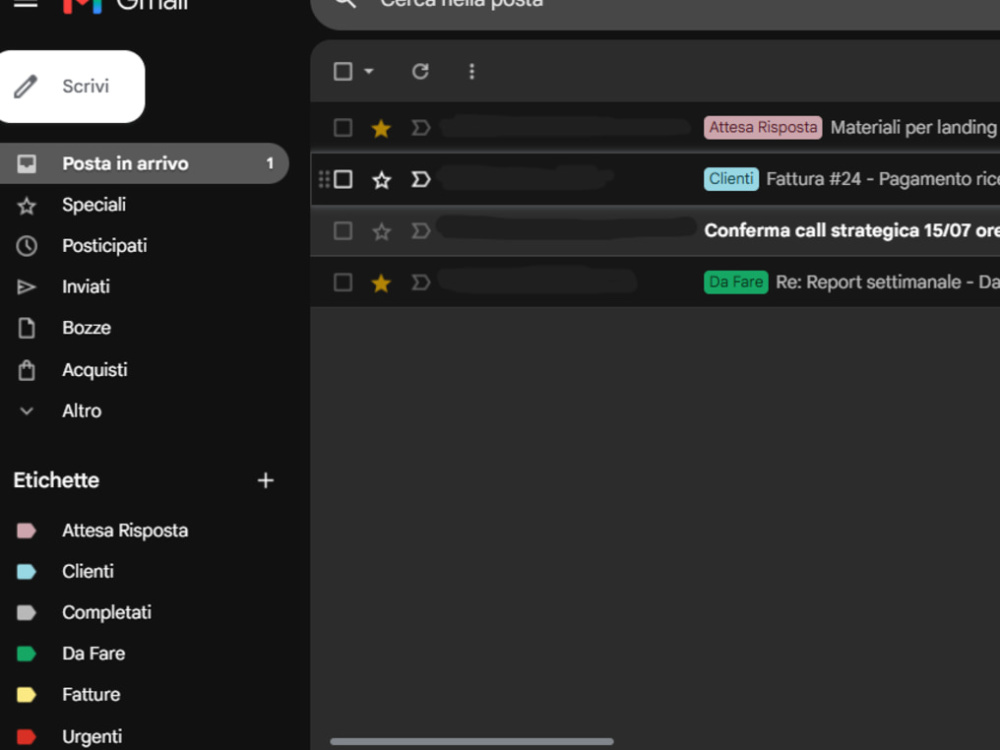
Task: Unstar the 'Materiali per landing' email
Action: pyautogui.click(x=381, y=128)
